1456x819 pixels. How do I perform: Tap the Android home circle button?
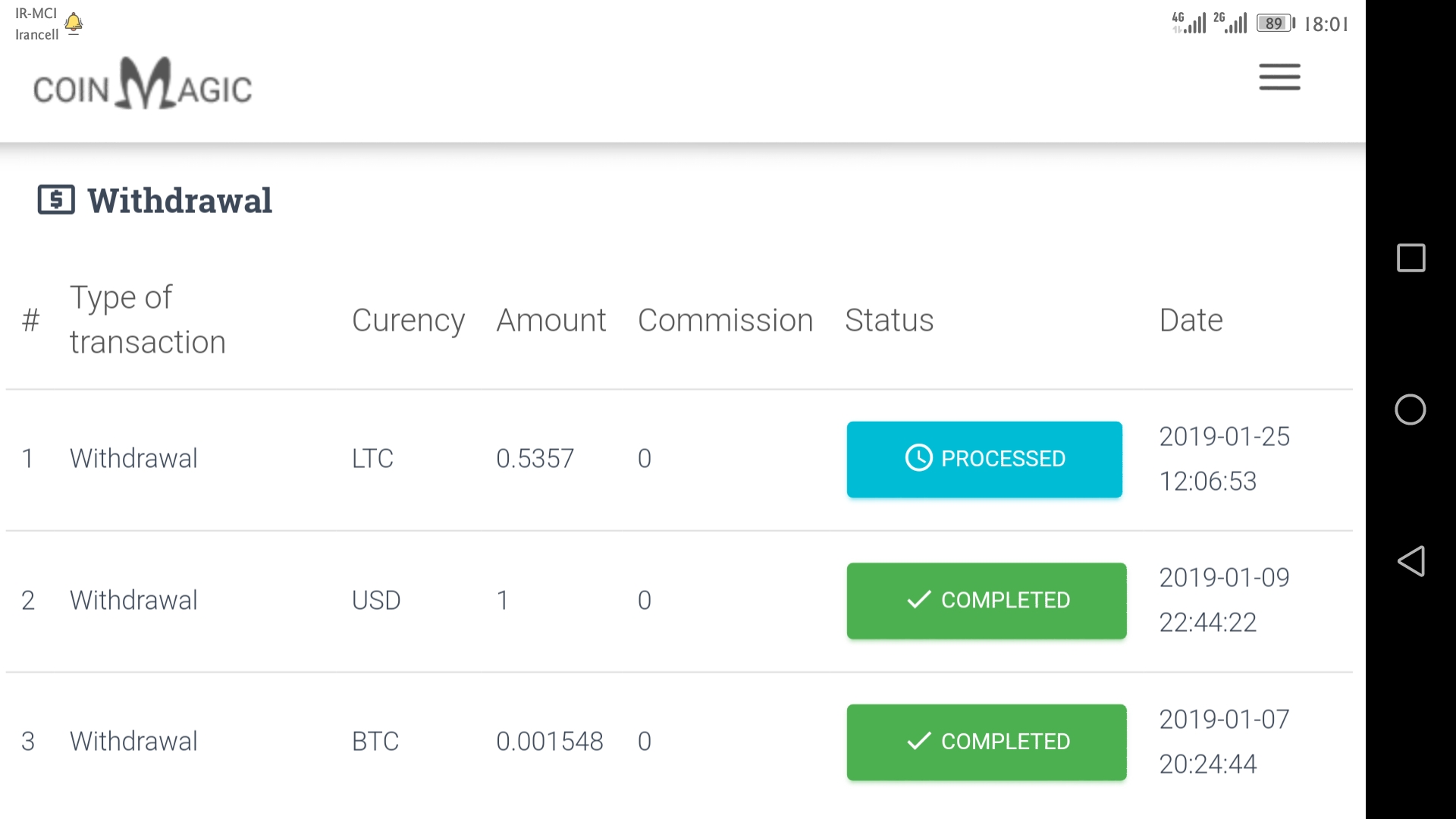click(x=1410, y=409)
